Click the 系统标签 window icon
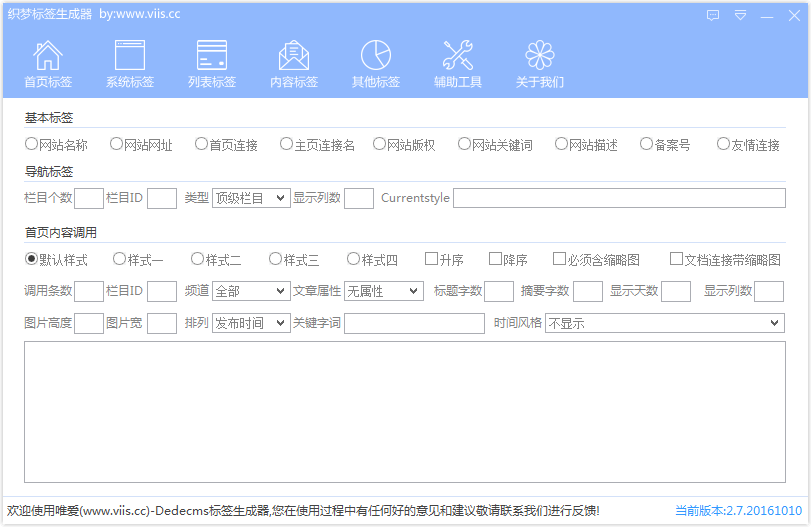Screen dimensions: 811x527 coord(130,56)
